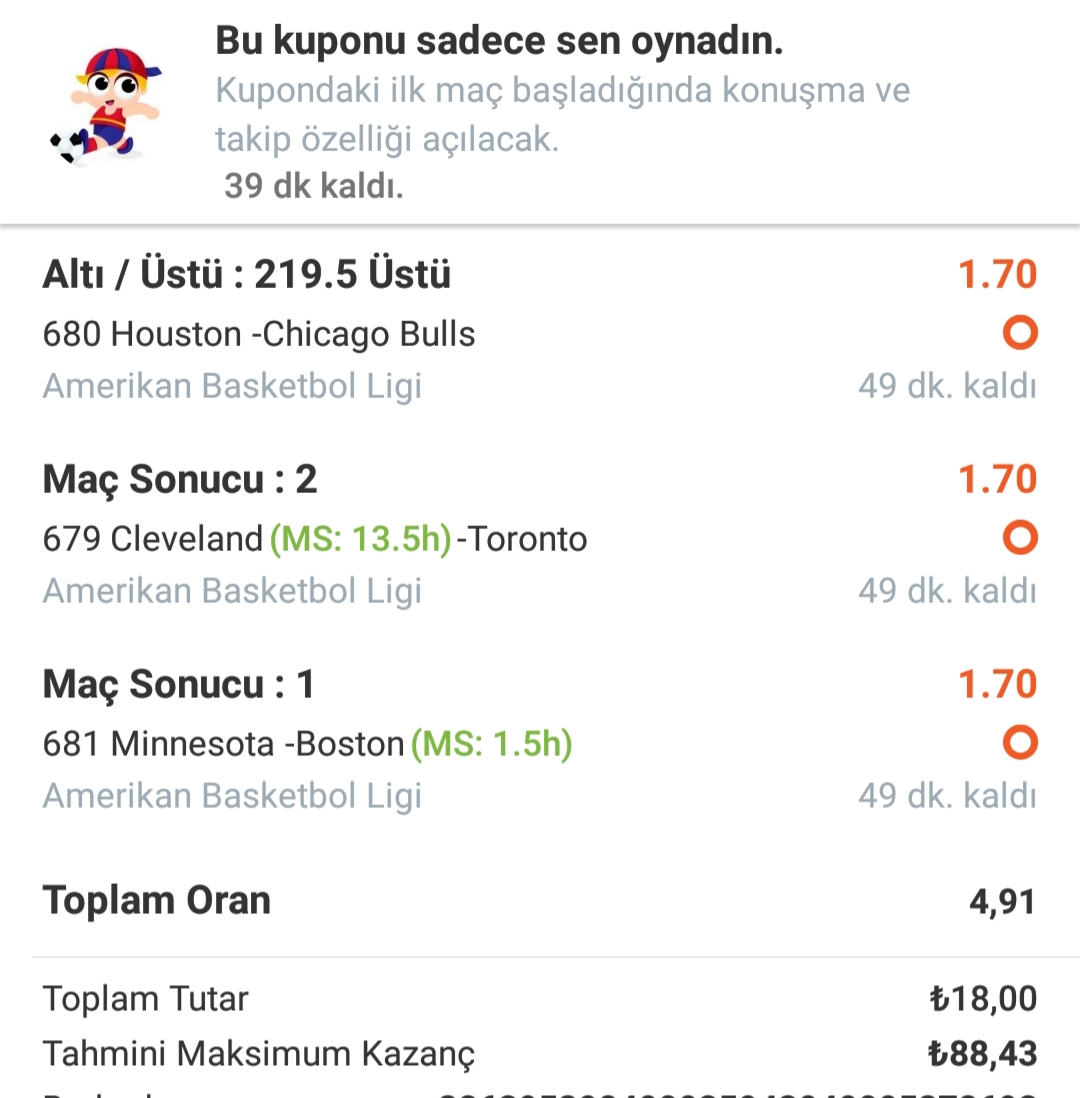This screenshot has width=1080, height=1098.
Task: Tap the 1.70 odds for Houston-Chicago Bulls
Action: [997, 274]
